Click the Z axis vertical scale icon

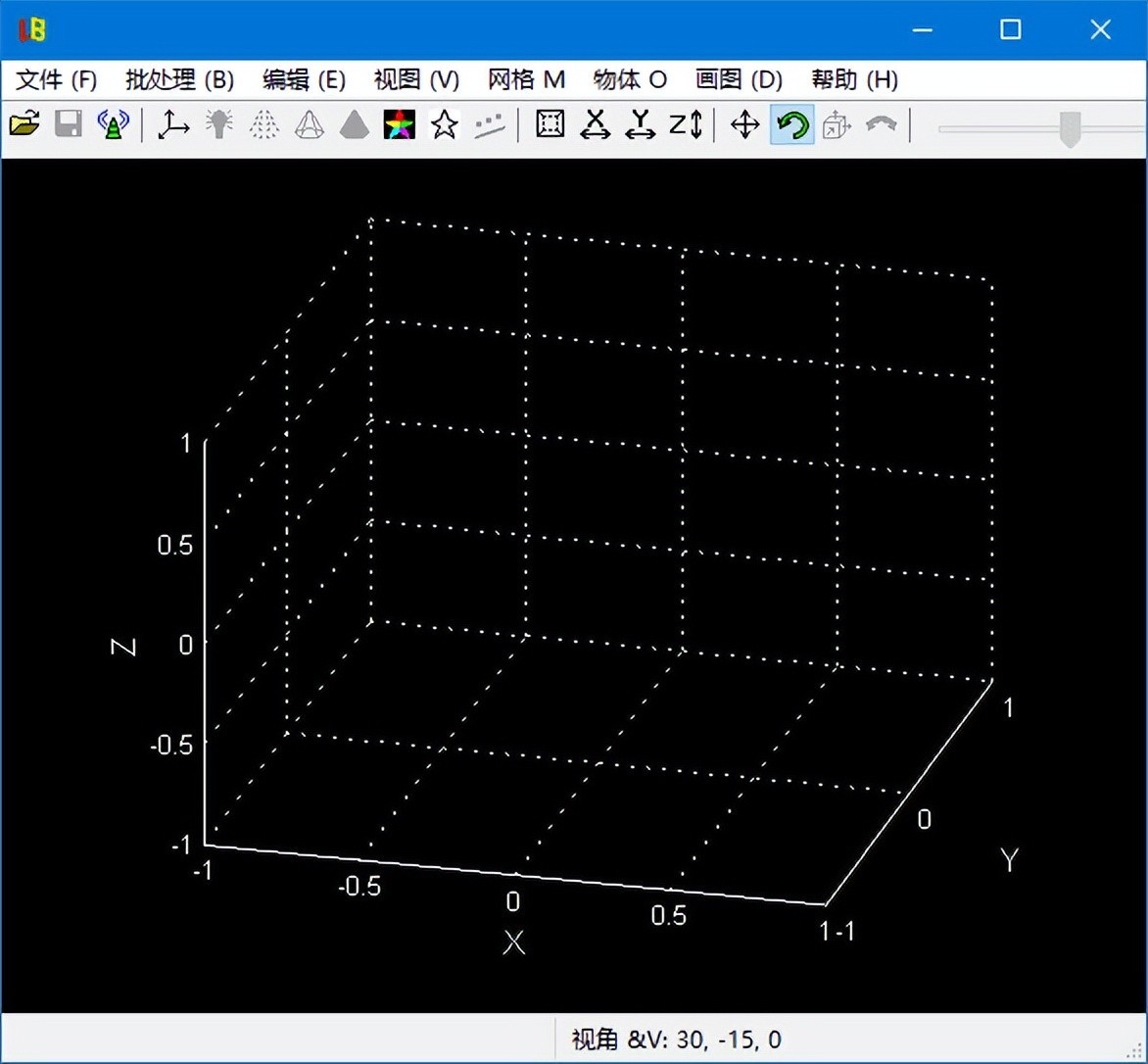tap(686, 124)
